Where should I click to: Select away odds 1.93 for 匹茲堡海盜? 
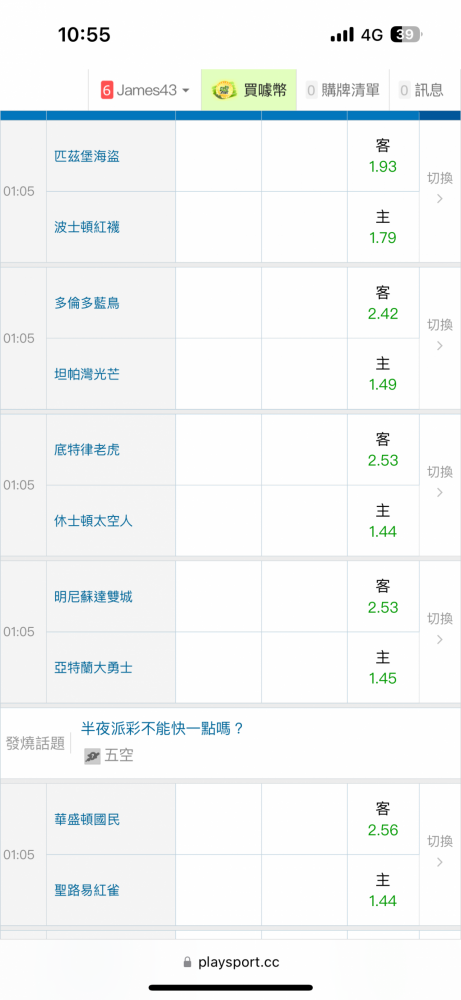383,156
